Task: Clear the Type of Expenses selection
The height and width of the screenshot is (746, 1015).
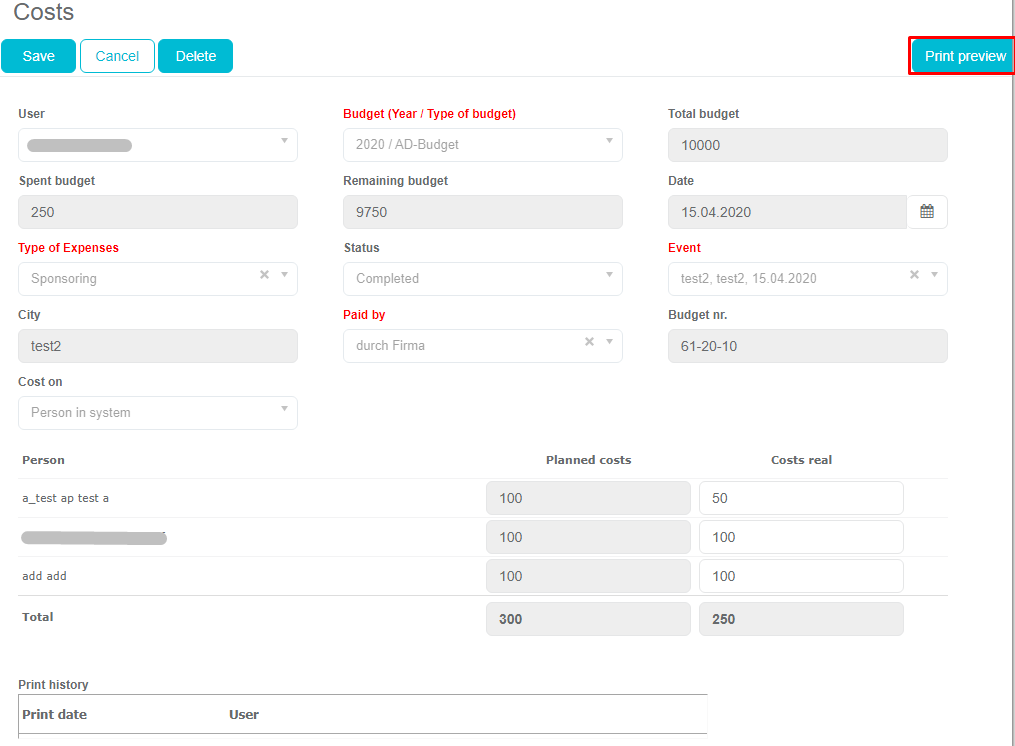Action: 264,275
